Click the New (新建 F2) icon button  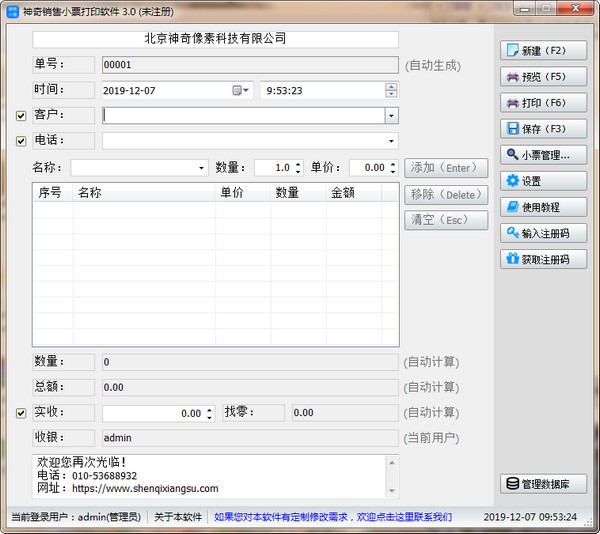pos(543,50)
